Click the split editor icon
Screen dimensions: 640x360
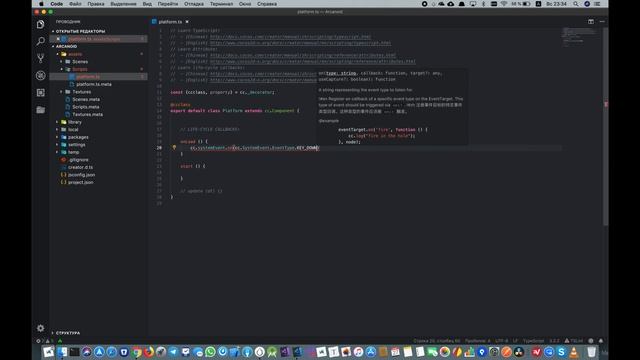click(x=591, y=22)
